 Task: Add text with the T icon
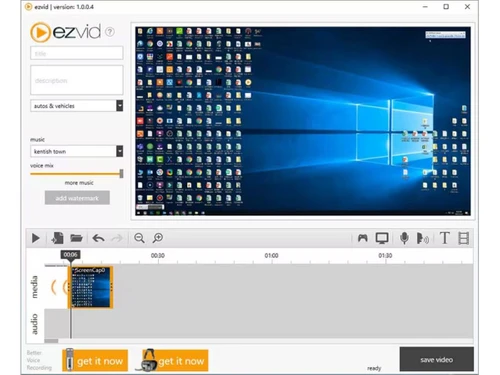pos(445,238)
